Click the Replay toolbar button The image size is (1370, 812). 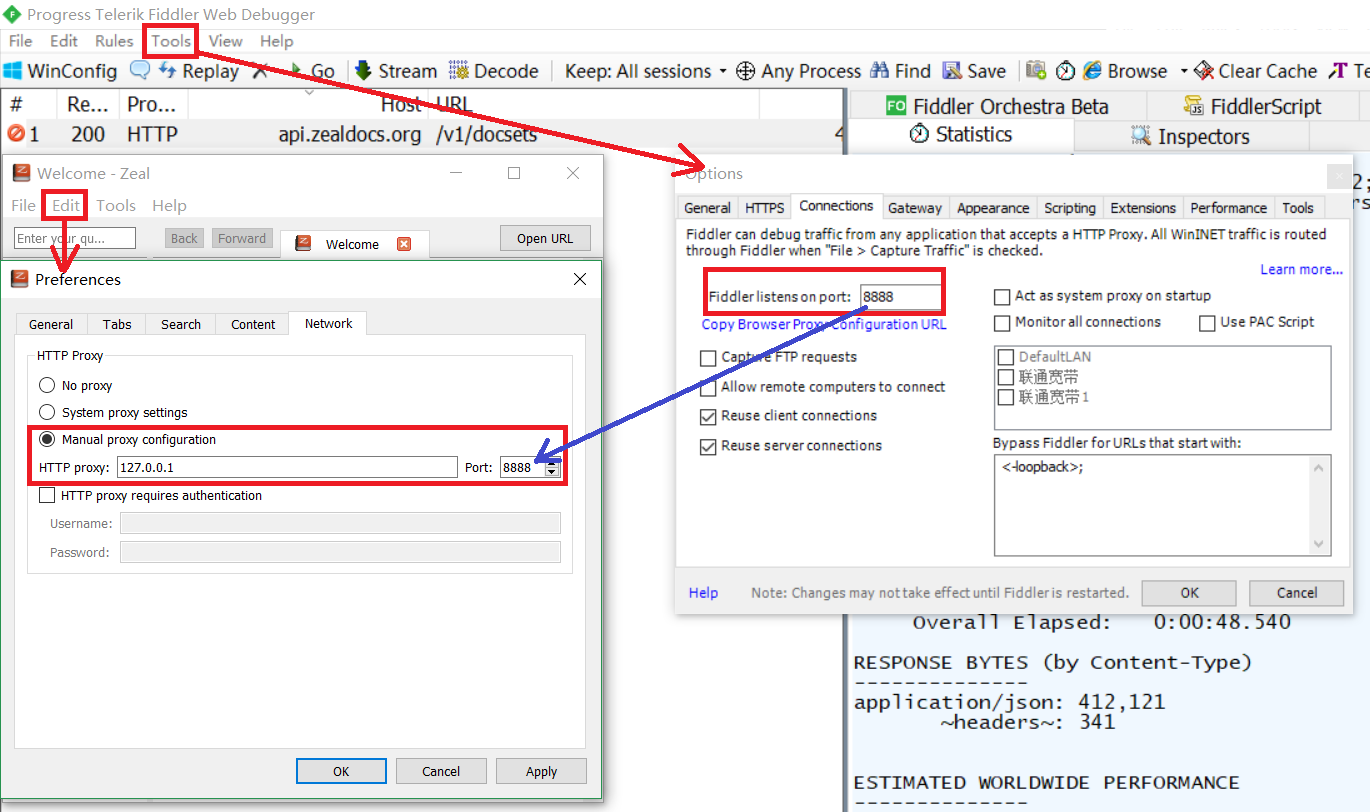click(x=199, y=71)
